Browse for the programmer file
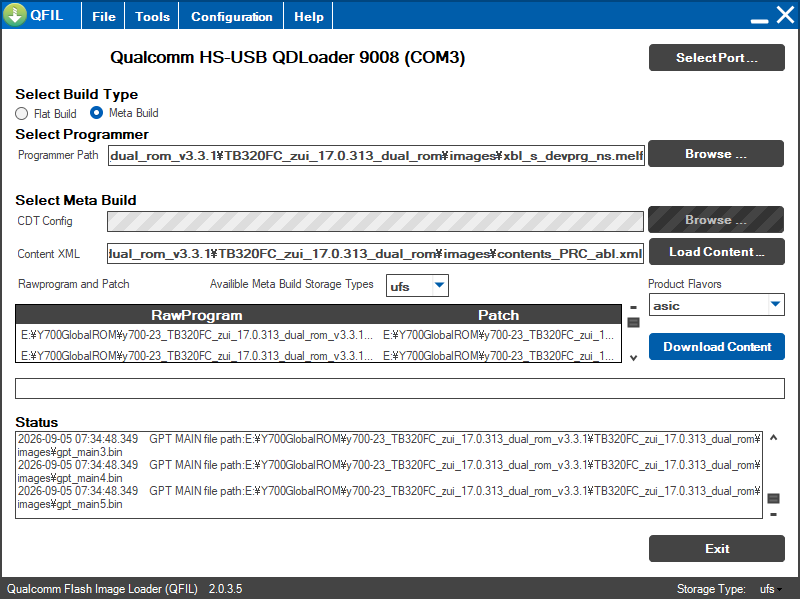Viewport: 800px width, 599px height. 716,154
